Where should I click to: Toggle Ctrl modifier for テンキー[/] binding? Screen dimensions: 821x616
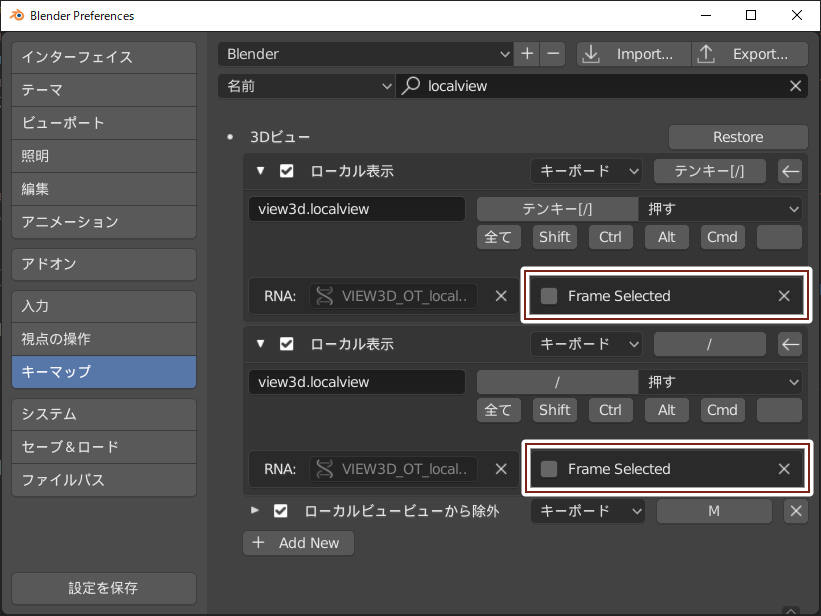[611, 237]
